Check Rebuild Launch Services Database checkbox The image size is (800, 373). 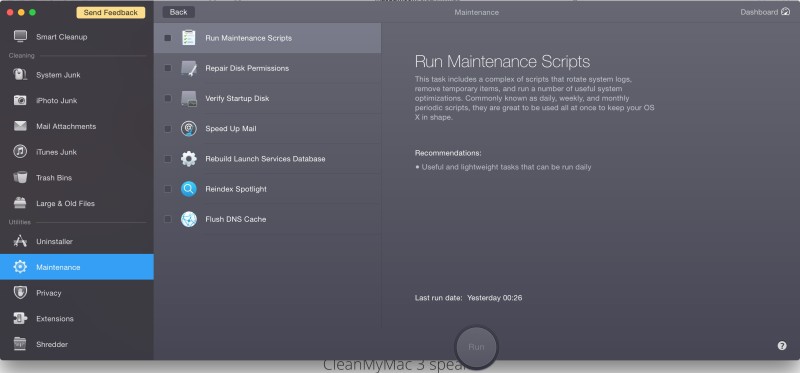[168, 159]
